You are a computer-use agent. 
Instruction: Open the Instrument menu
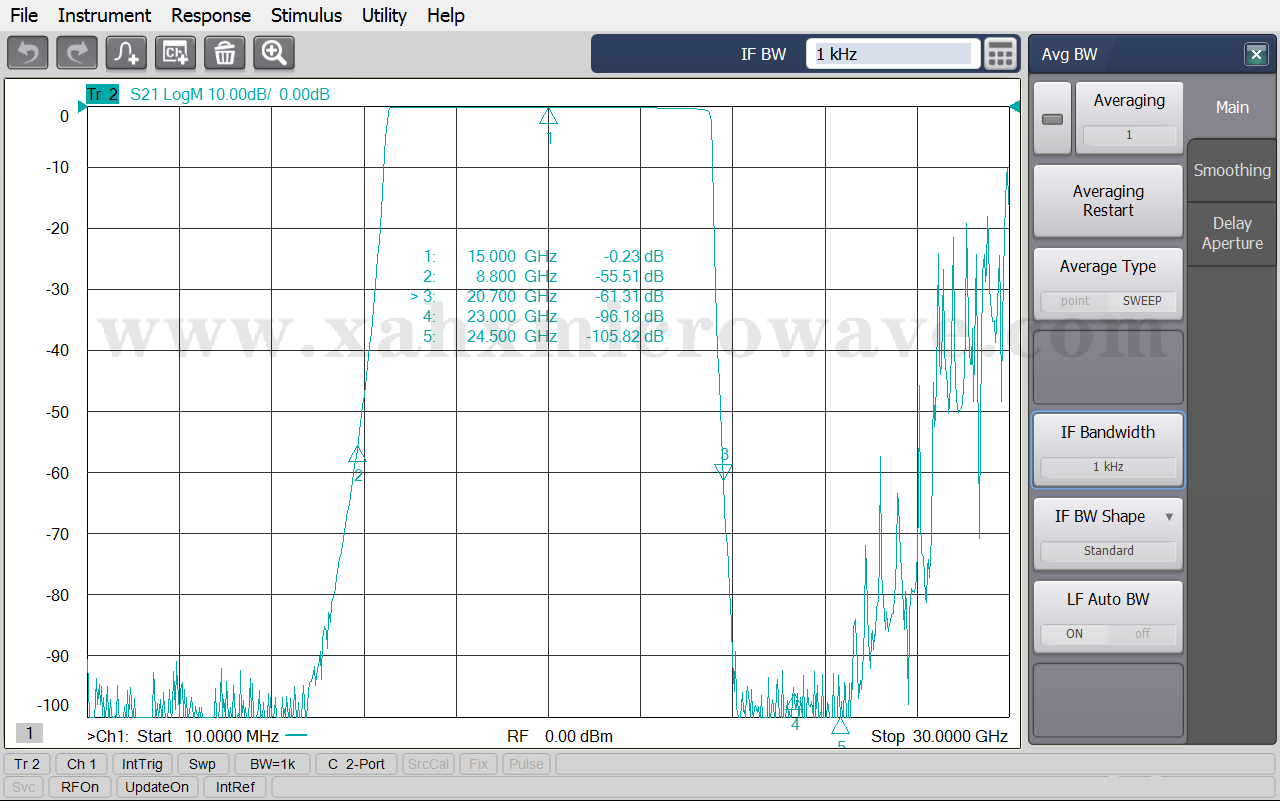(x=104, y=15)
